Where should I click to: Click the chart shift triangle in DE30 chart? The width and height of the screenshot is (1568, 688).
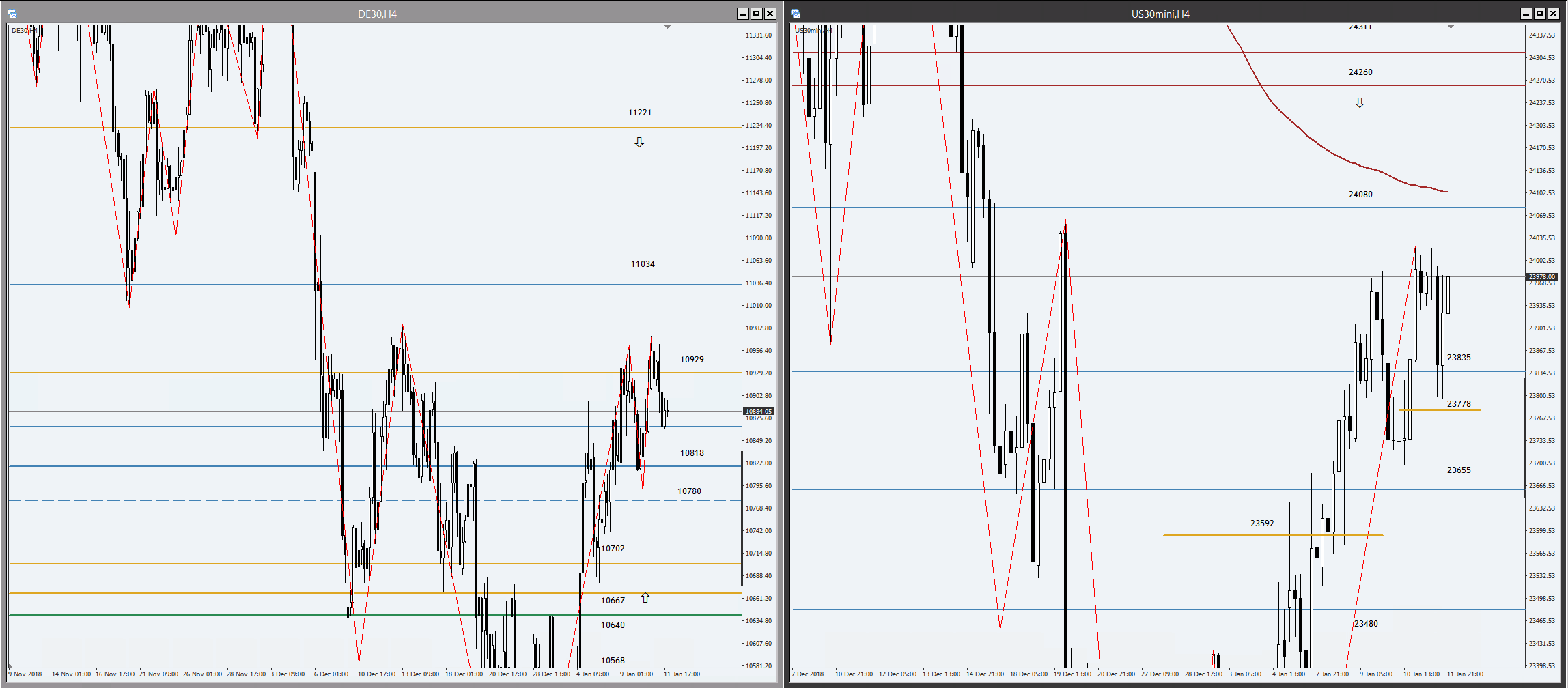tap(668, 27)
